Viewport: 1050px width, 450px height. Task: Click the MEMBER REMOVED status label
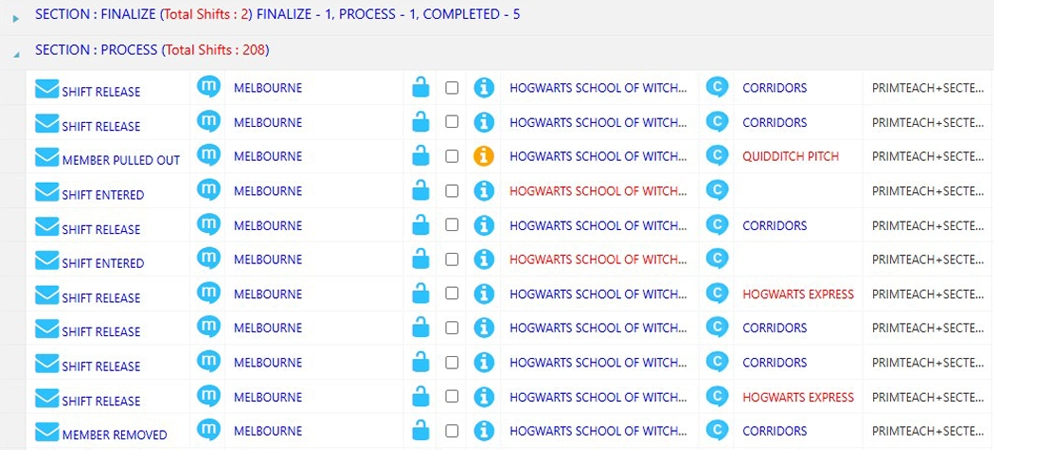click(x=115, y=435)
